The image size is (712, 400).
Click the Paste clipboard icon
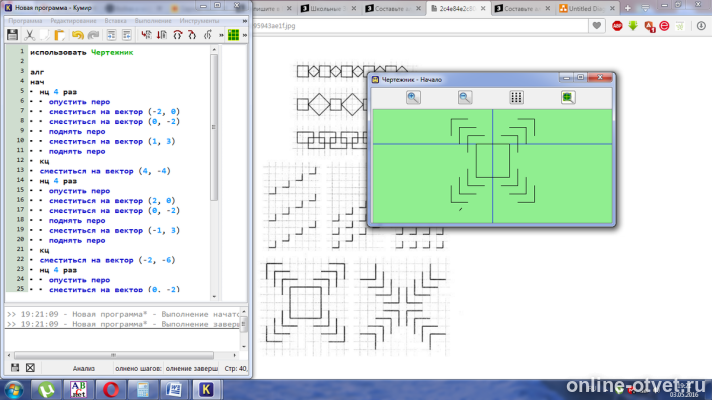click(59, 35)
